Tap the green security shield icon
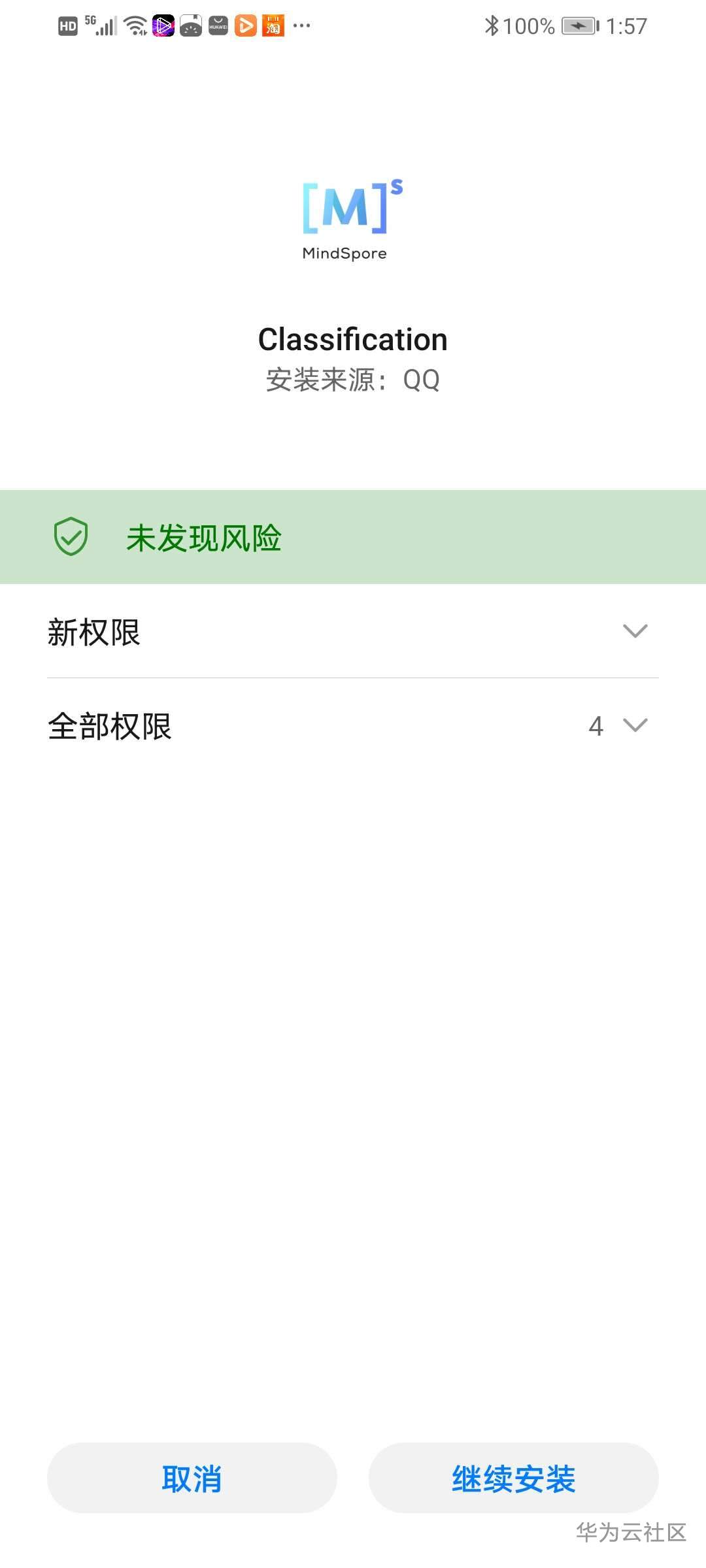The width and height of the screenshot is (706, 1568). click(x=71, y=537)
